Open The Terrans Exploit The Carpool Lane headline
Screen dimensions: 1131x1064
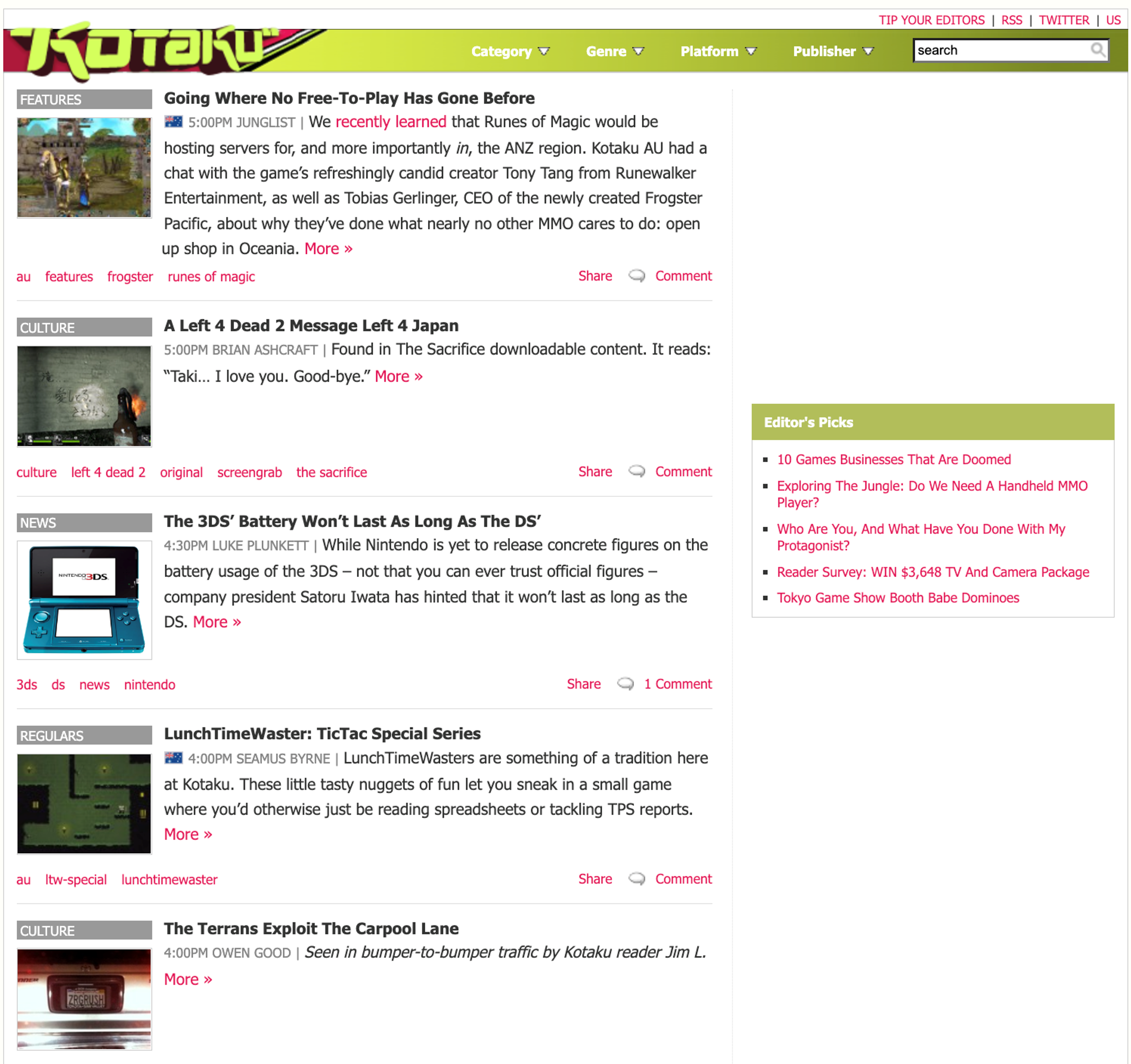(x=311, y=929)
